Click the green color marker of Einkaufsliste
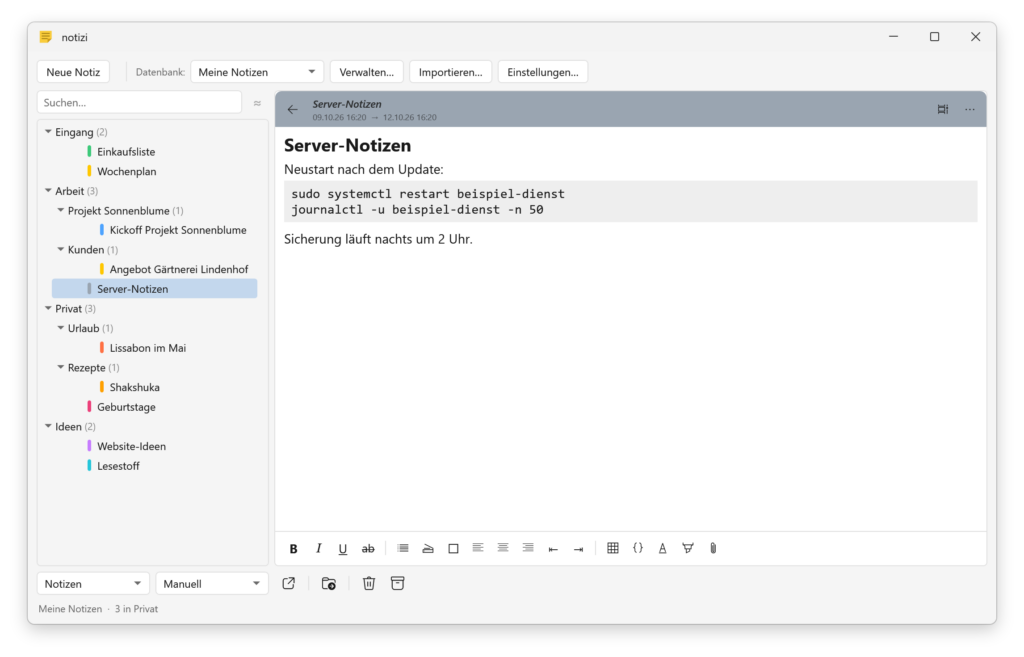The image size is (1024, 657). click(89, 152)
